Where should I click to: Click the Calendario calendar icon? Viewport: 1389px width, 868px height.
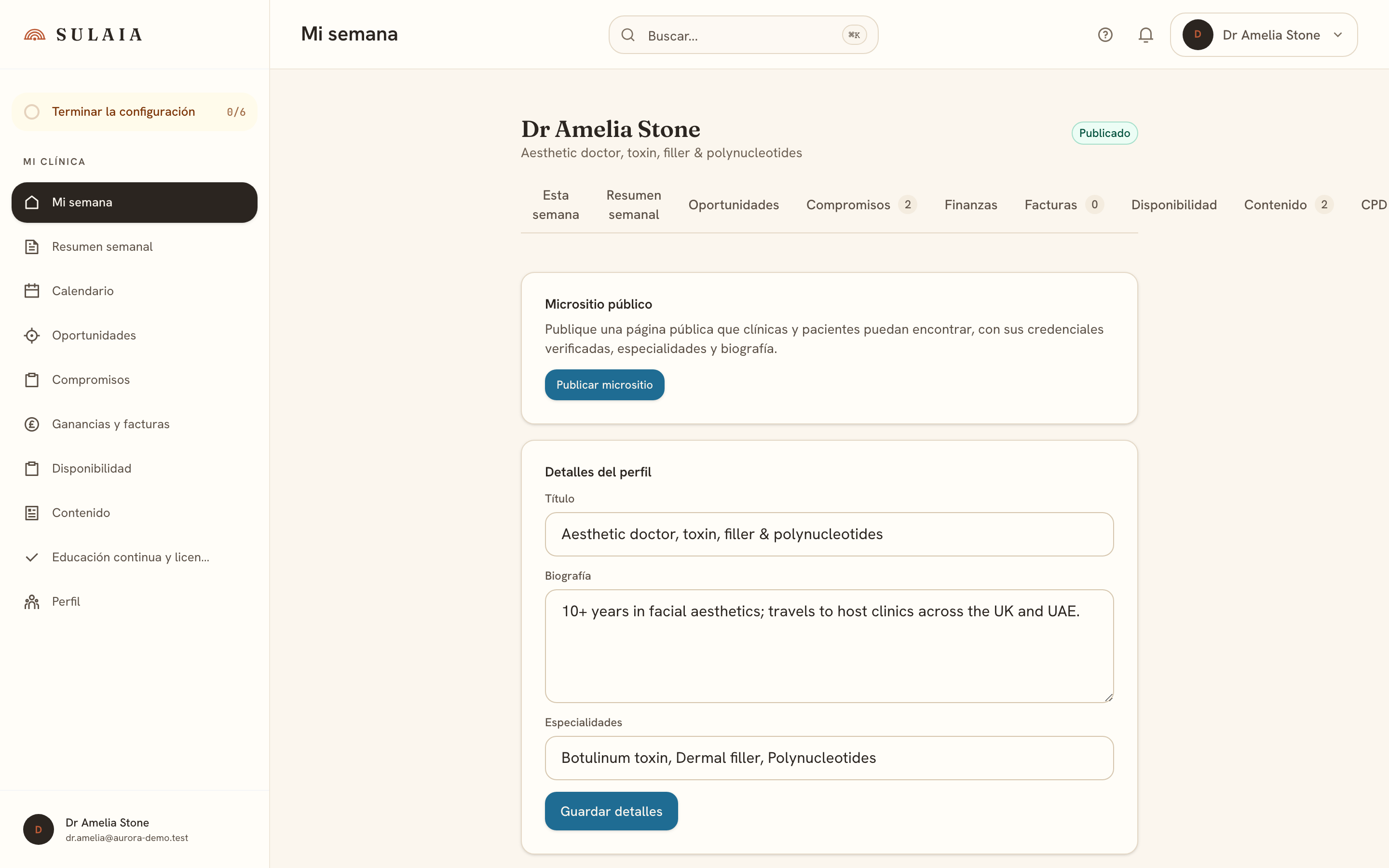coord(32,291)
